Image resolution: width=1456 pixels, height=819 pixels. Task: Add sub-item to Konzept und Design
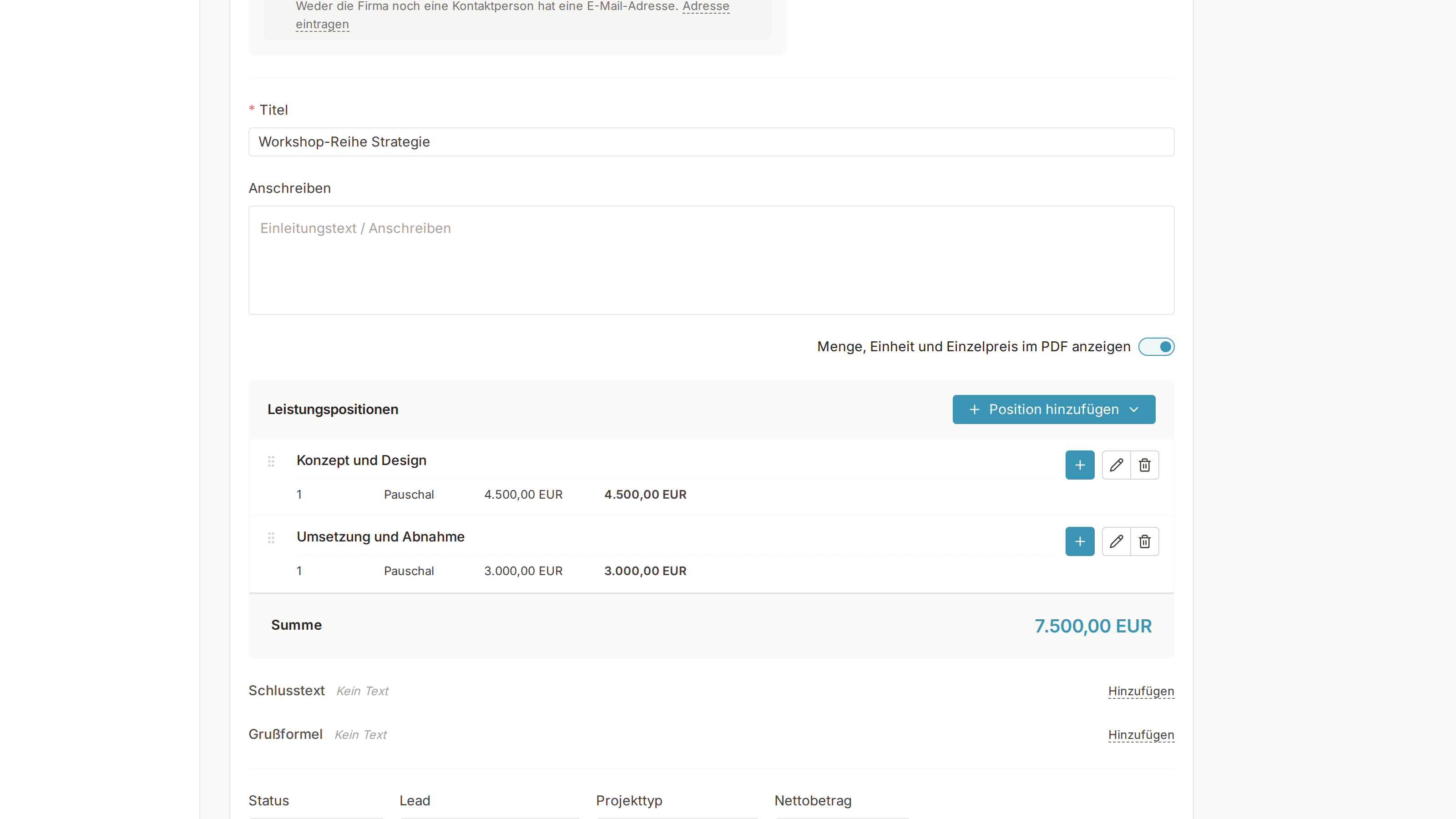(1080, 465)
